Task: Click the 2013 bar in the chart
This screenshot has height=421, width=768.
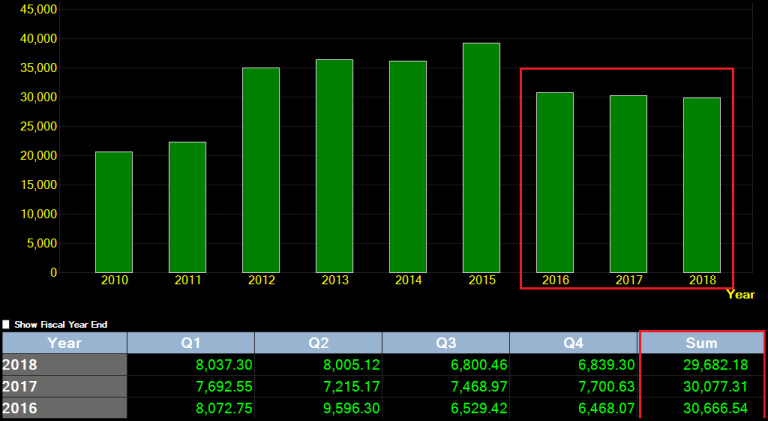Action: pos(335,166)
